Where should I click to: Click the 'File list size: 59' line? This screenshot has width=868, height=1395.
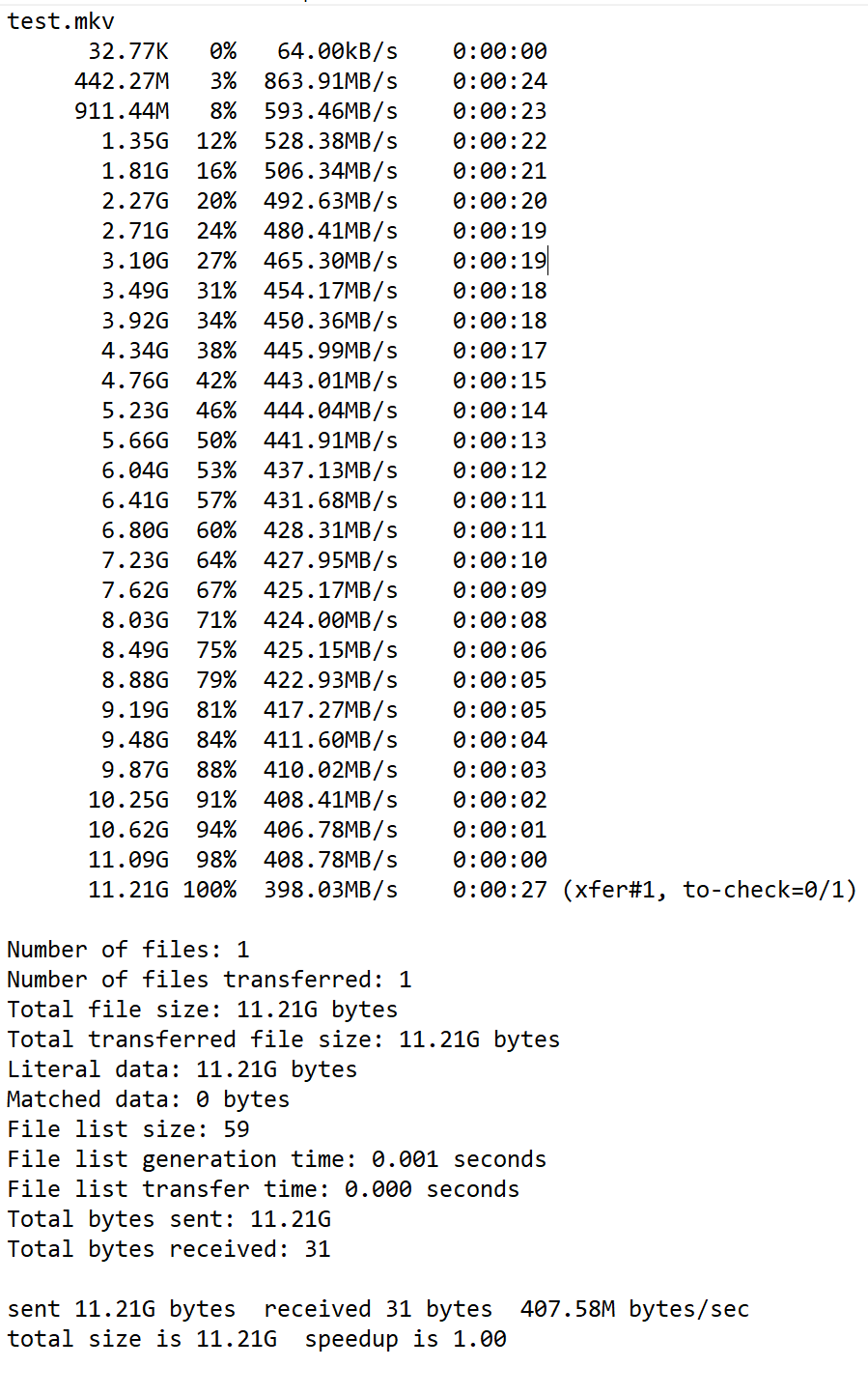coord(127,1129)
